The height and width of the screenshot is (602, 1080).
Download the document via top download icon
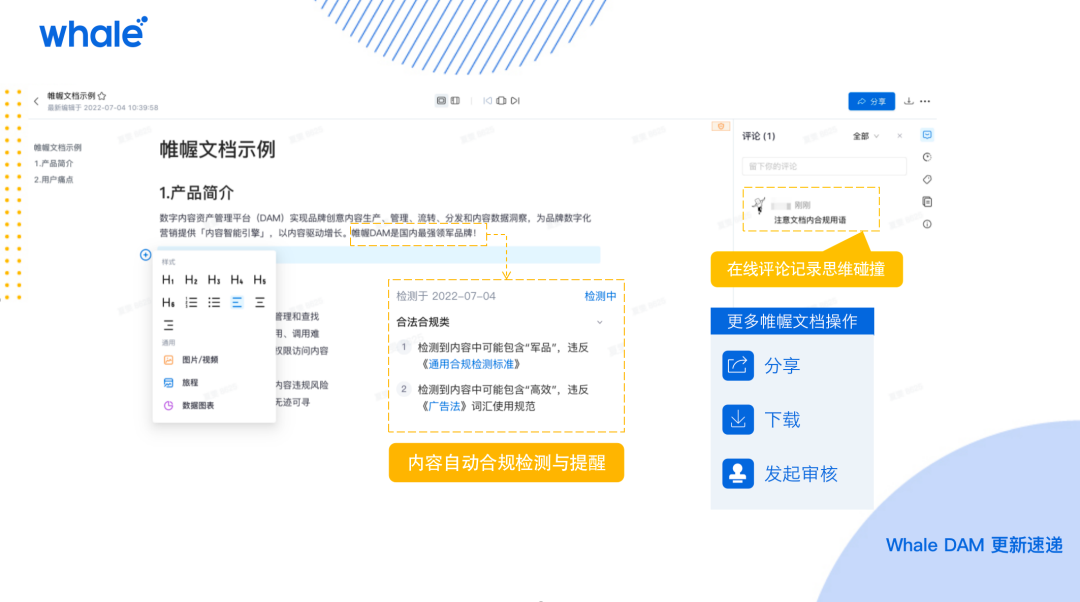[908, 101]
